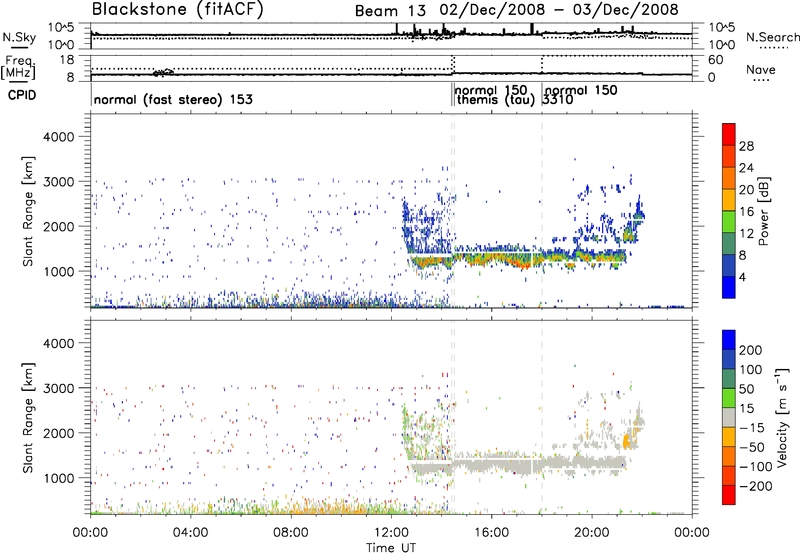Click 'Slant Range [km]' label of velocity panel
The width and height of the screenshot is (800, 554).
coord(28,417)
